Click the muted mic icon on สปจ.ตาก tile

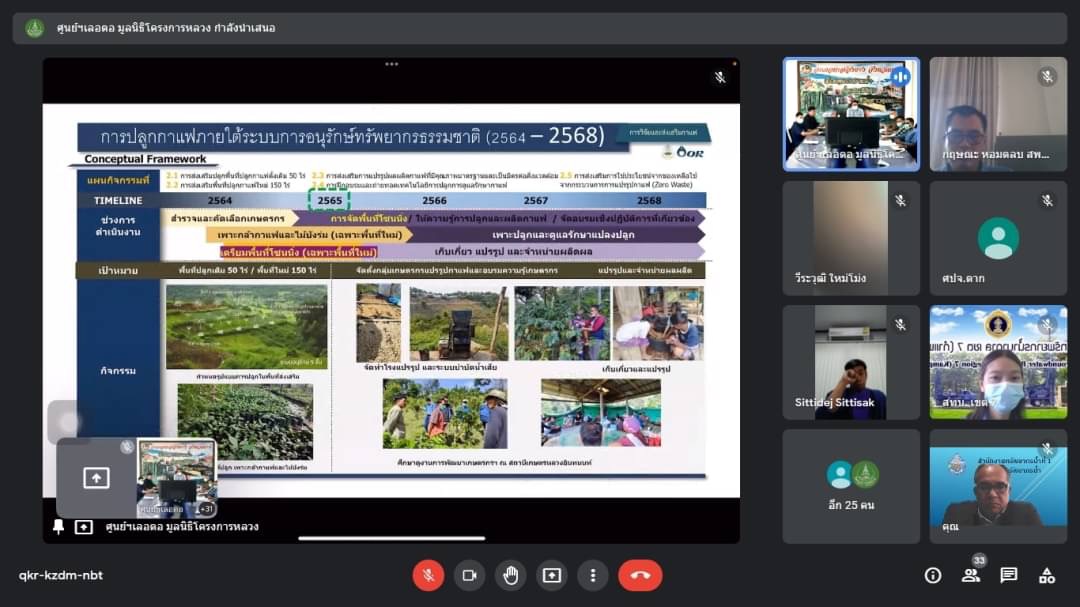click(1047, 200)
